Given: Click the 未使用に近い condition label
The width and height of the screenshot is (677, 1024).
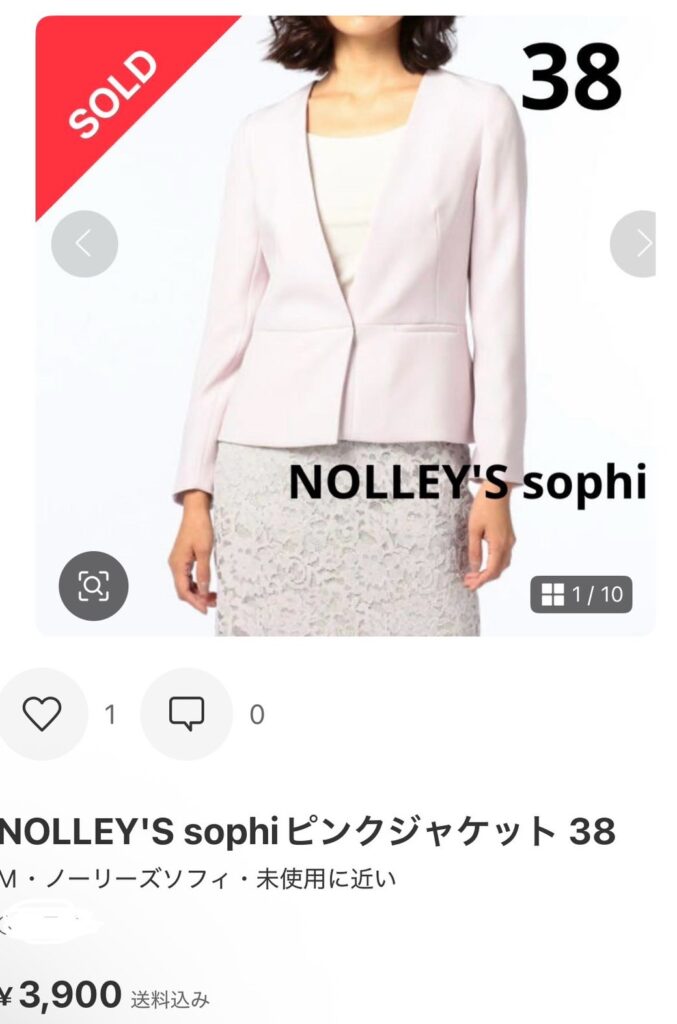Looking at the screenshot, I should [x=326, y=879].
